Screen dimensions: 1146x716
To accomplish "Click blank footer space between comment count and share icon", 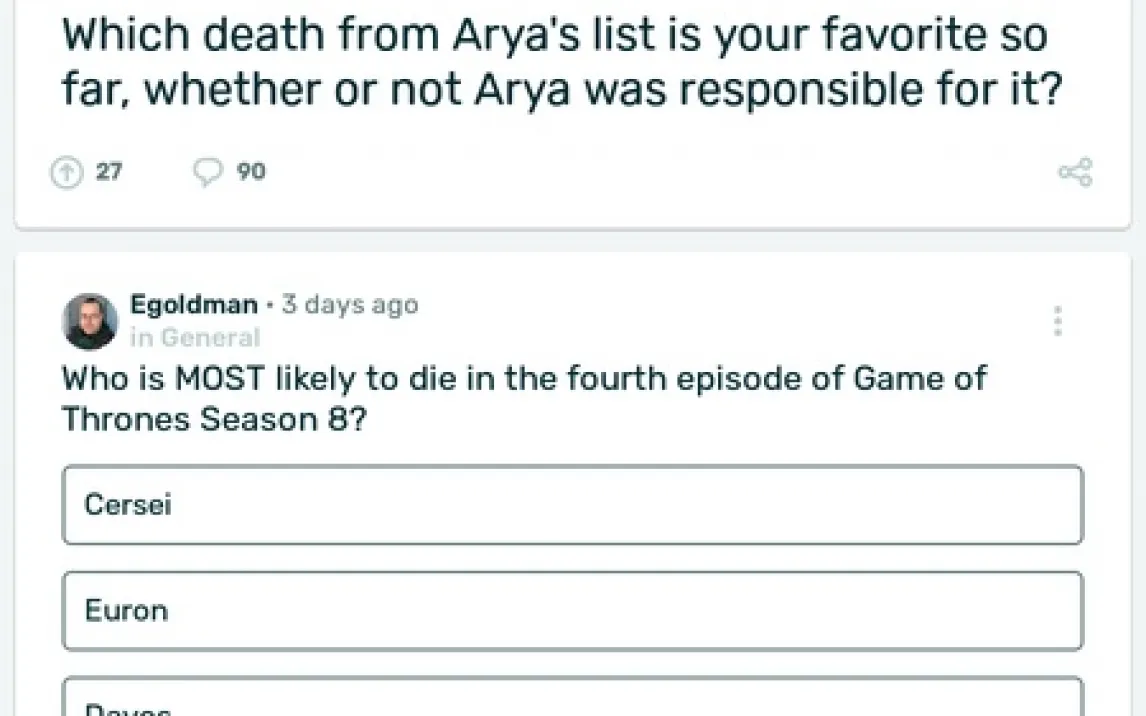I will 650,173.
